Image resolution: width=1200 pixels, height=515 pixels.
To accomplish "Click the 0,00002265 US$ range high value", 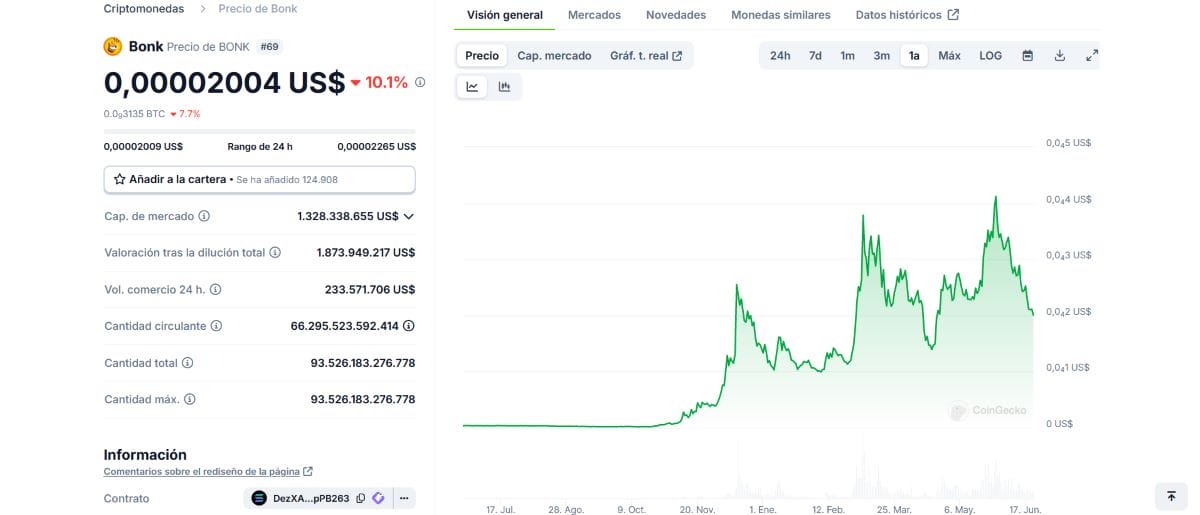I will (x=376, y=147).
